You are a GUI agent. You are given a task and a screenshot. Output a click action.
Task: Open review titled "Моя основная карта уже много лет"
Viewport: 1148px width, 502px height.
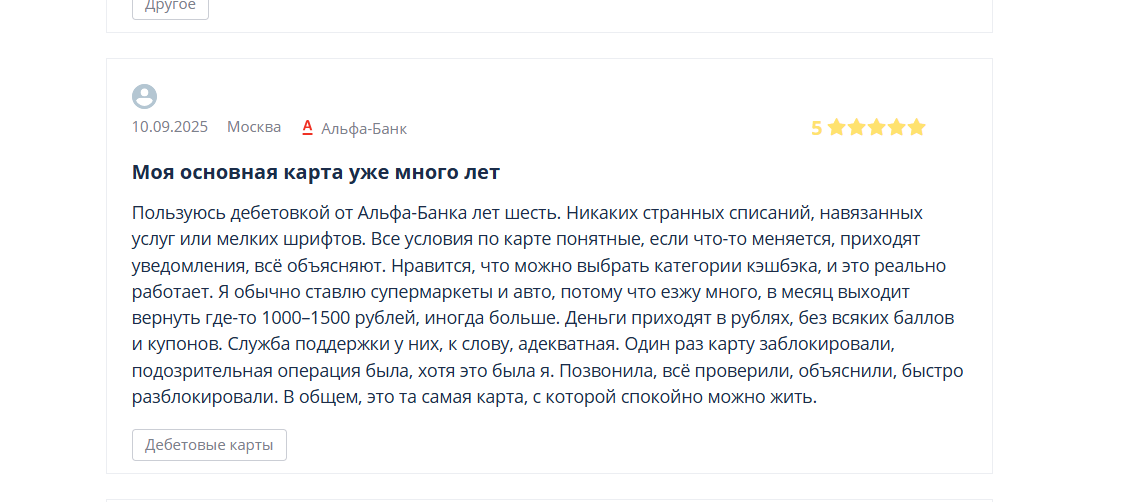pos(316,173)
